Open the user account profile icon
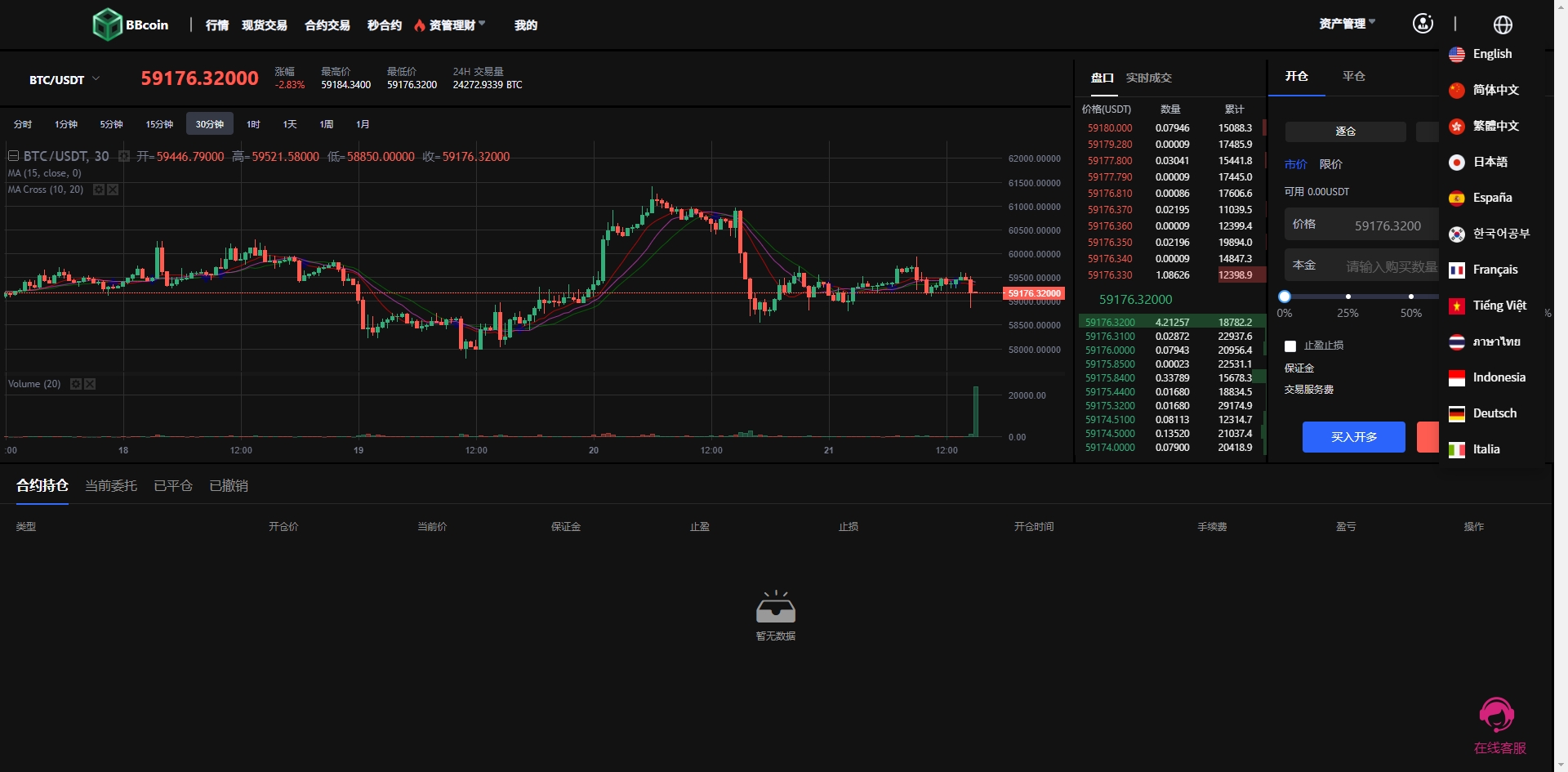This screenshot has width=1568, height=772. click(1423, 24)
